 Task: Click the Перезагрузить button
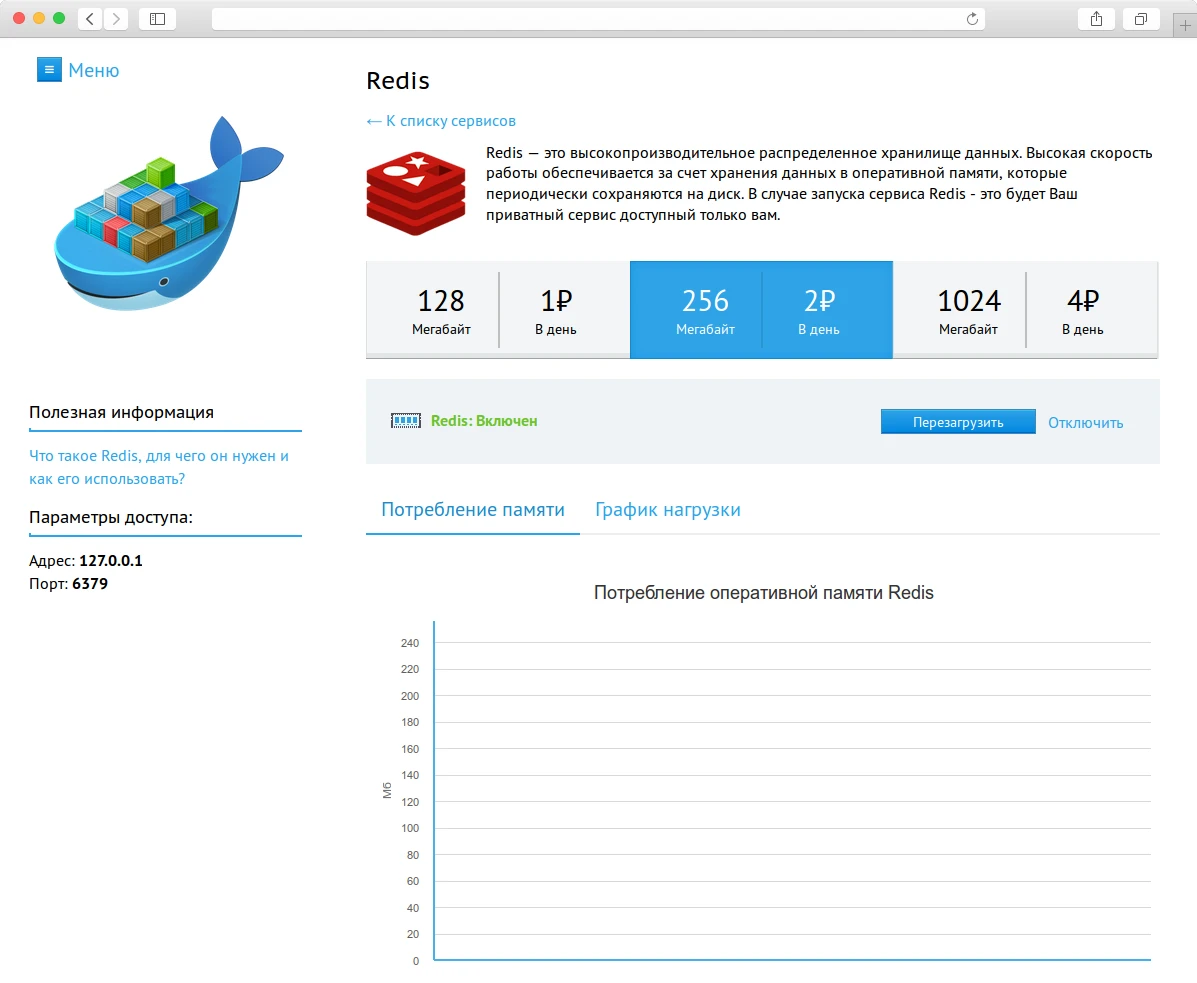click(x=957, y=421)
